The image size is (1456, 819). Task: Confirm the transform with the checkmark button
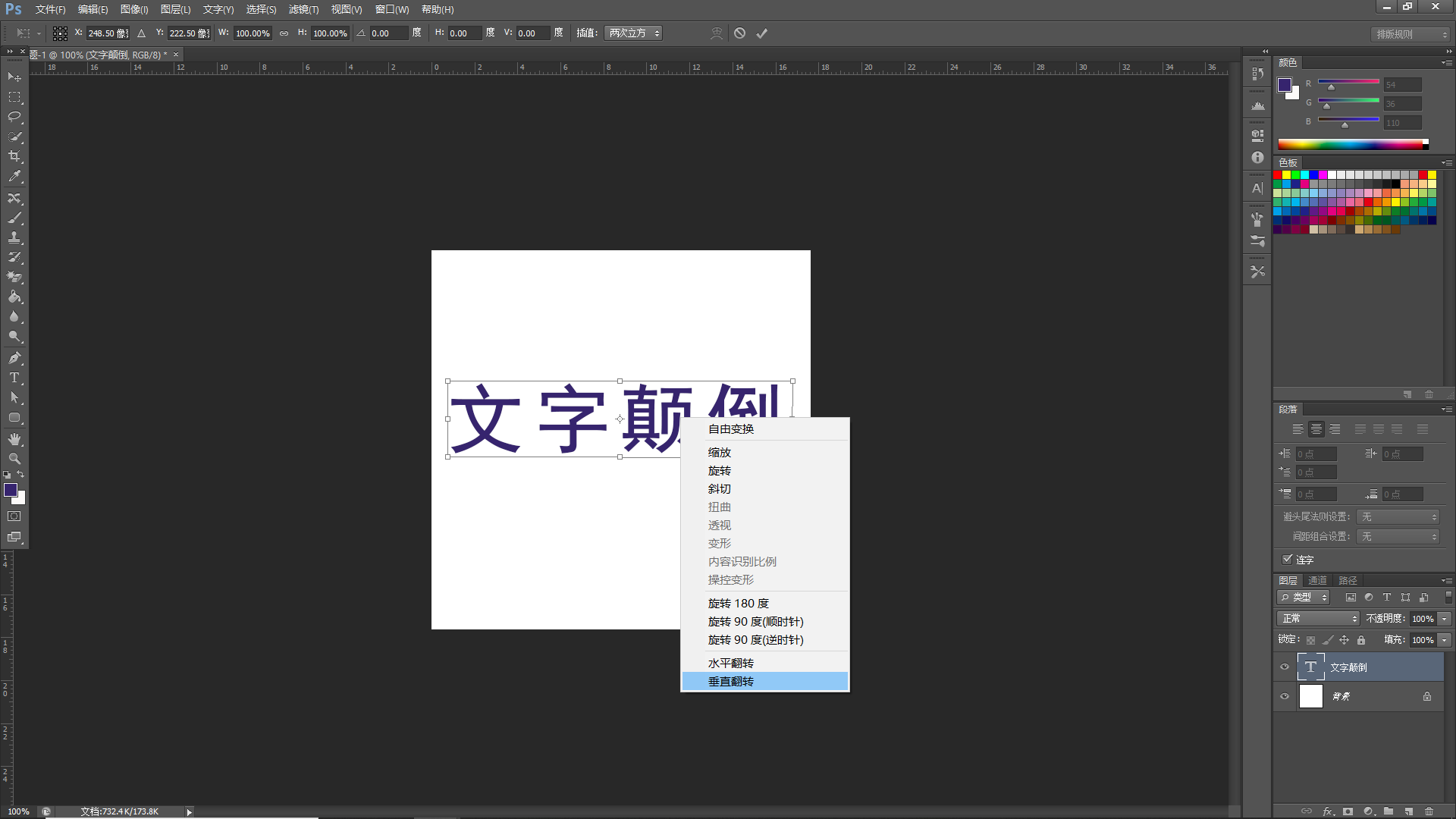(x=762, y=33)
